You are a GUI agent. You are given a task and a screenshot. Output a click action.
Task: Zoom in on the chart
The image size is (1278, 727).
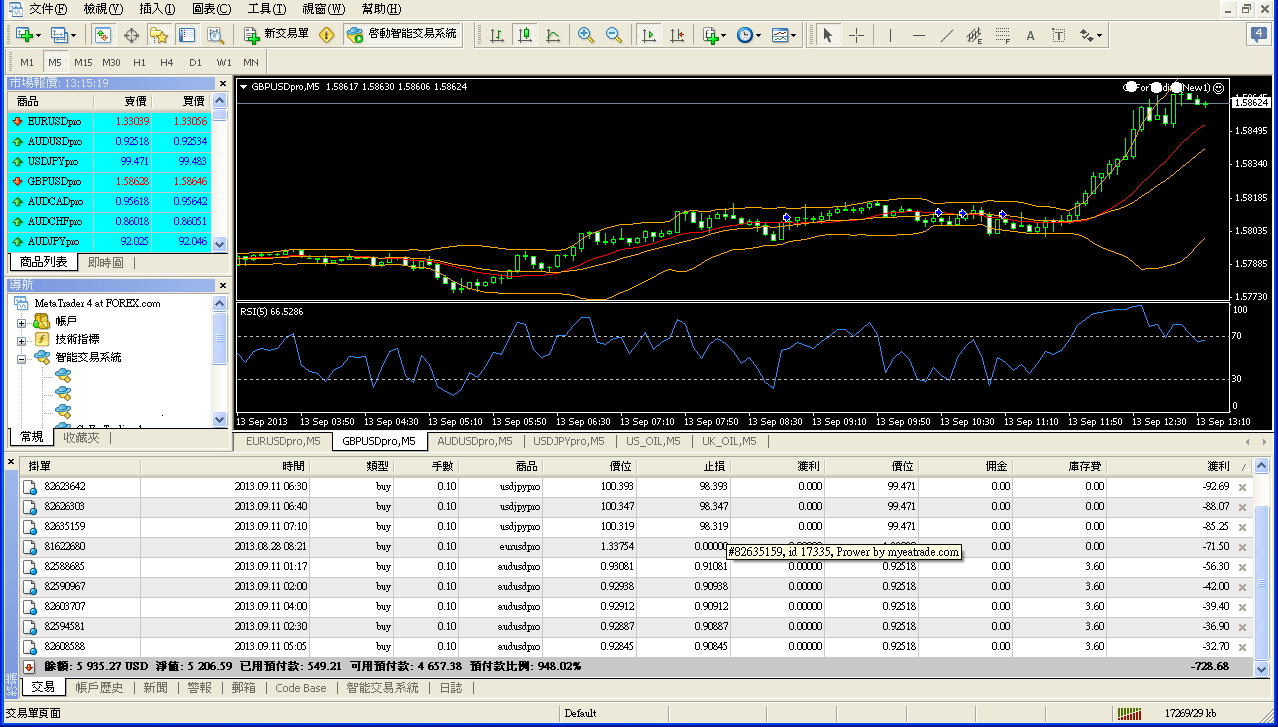coord(586,35)
